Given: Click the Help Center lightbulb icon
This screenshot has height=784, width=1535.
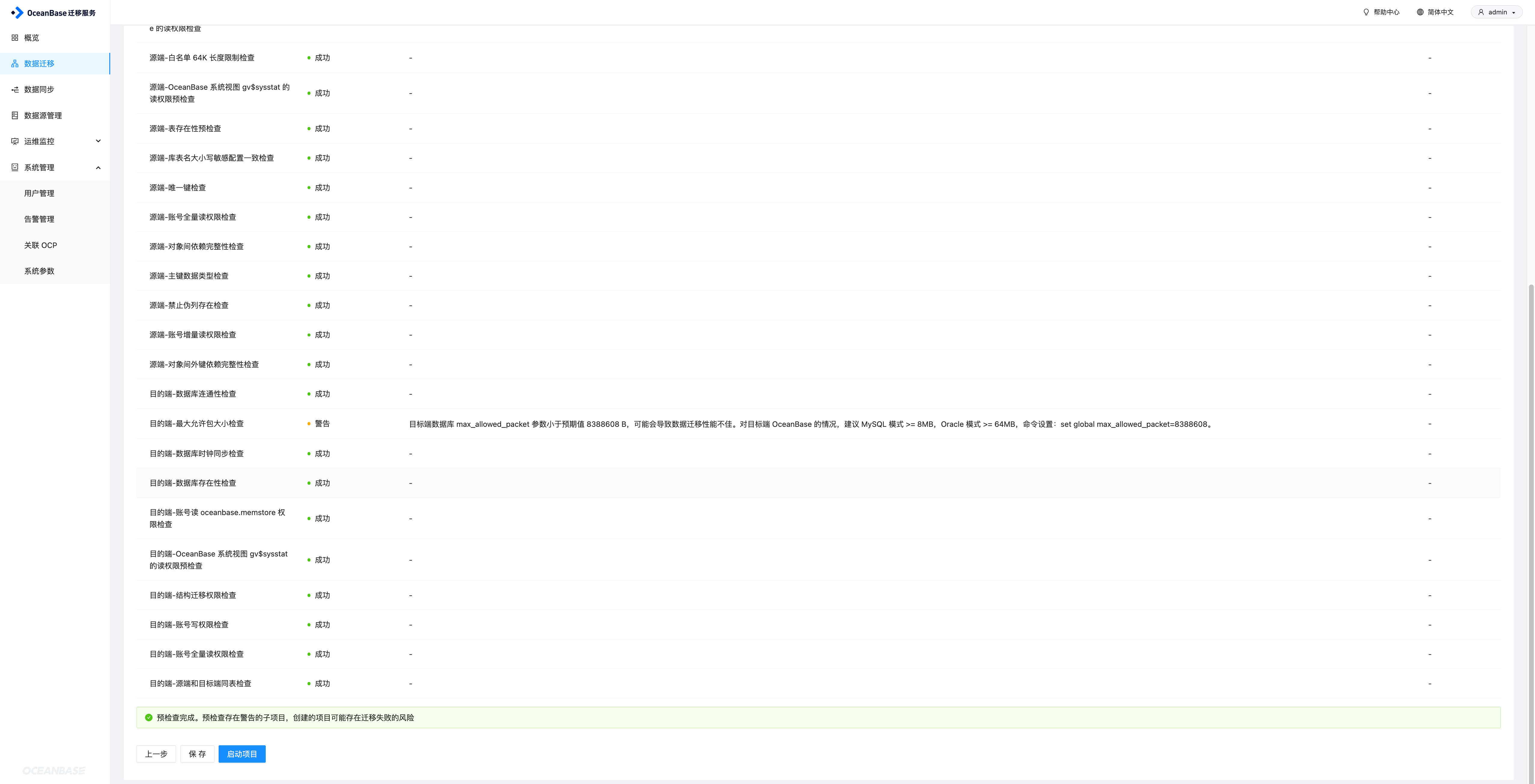Looking at the screenshot, I should (1366, 12).
